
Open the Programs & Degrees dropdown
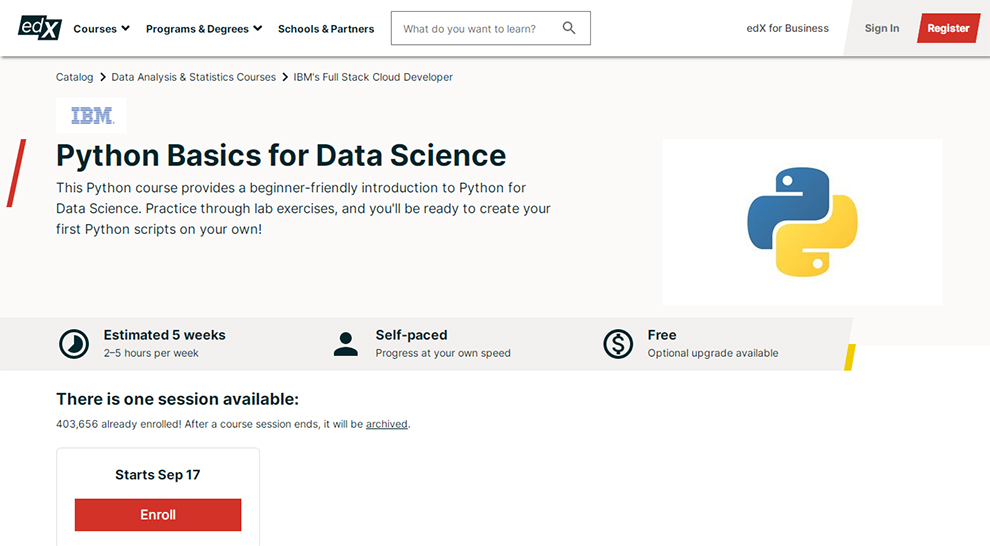[x=204, y=28]
